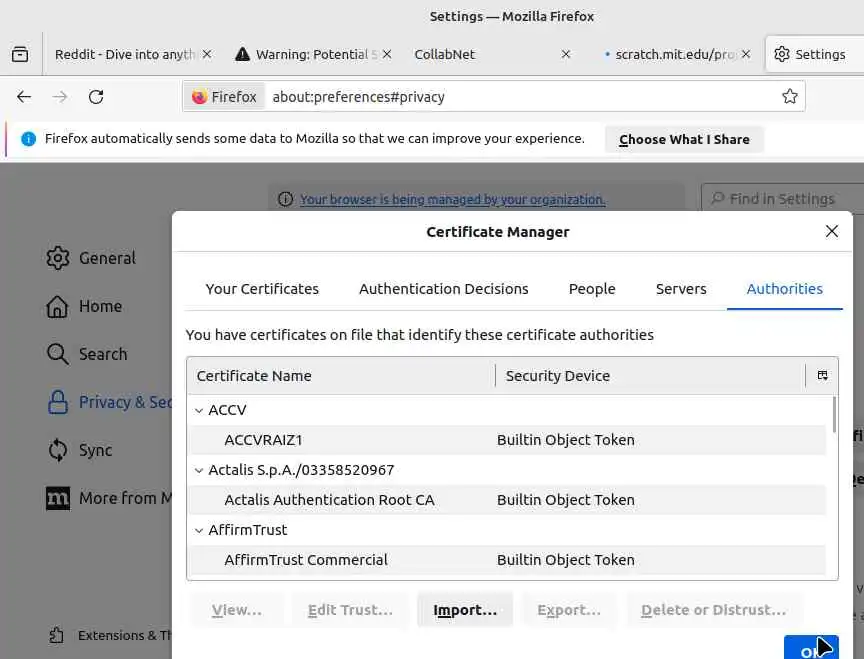This screenshot has height=659, width=864.
Task: Open General settings gear in sidebar
Action: click(x=58, y=258)
